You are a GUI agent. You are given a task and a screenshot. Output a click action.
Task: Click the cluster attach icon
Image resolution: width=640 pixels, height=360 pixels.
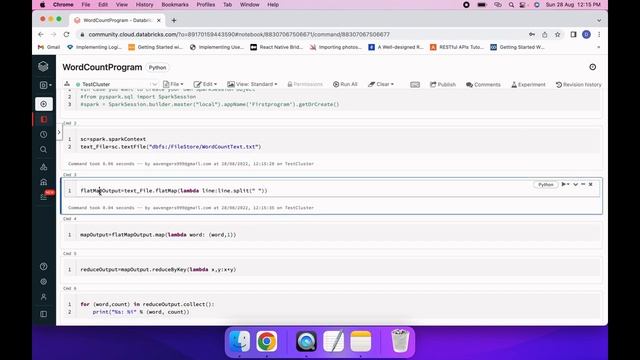click(x=67, y=84)
